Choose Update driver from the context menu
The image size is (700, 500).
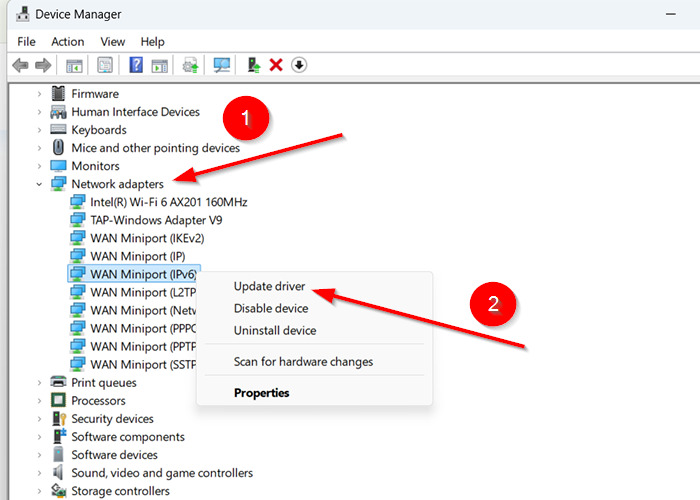pyautogui.click(x=269, y=287)
